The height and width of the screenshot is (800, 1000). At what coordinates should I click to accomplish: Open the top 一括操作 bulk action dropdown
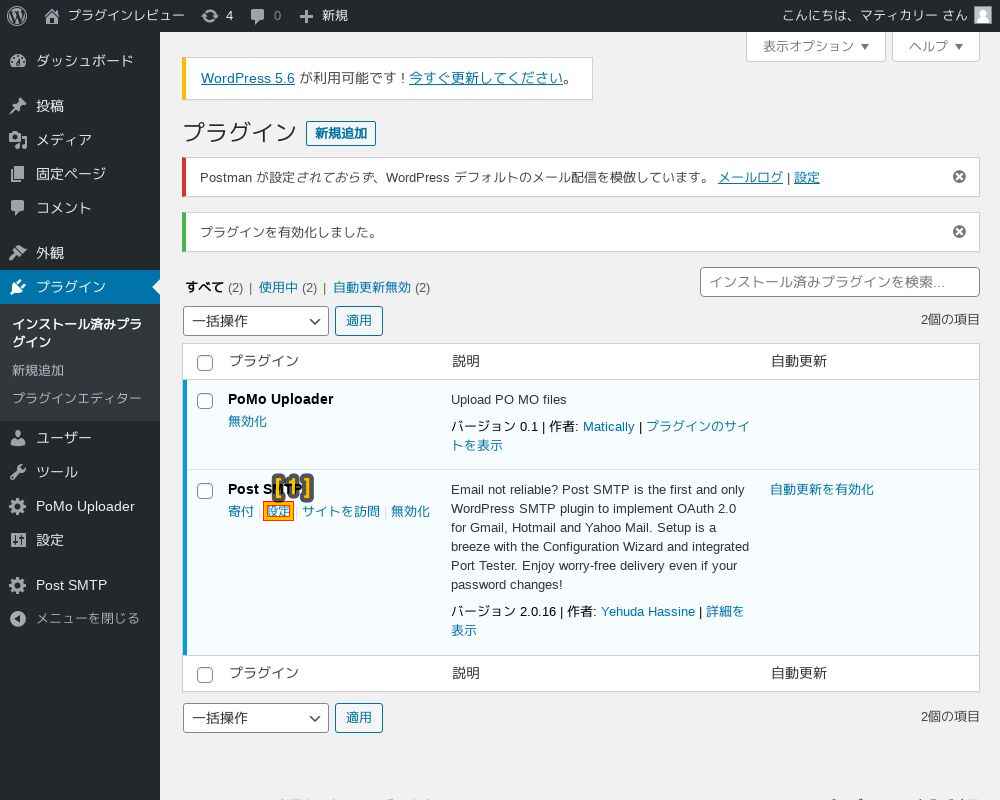click(256, 321)
